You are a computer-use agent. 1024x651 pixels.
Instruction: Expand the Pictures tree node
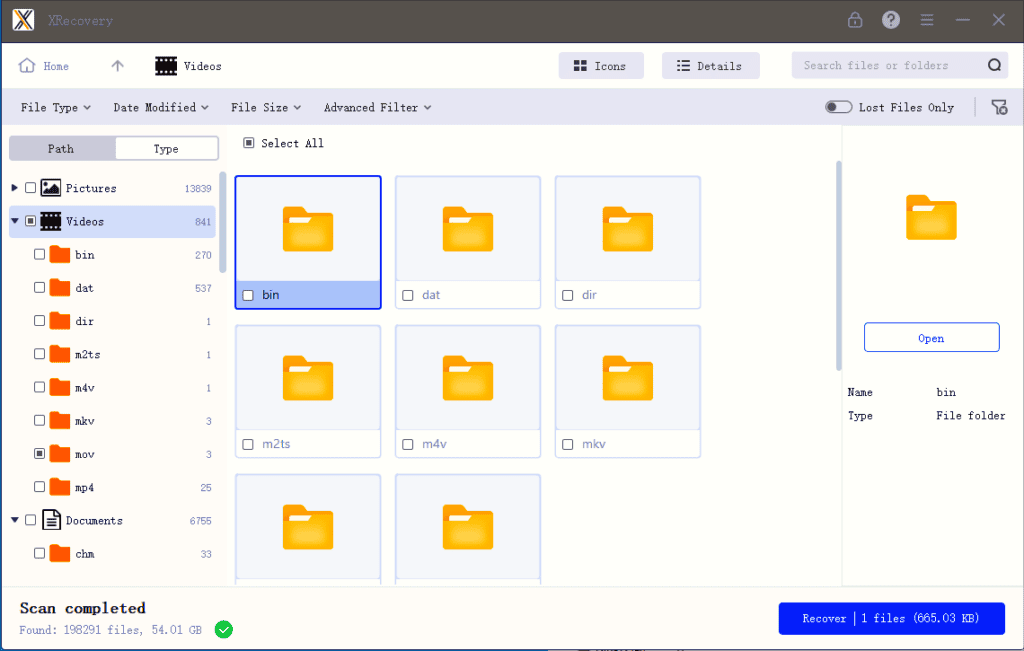click(x=15, y=188)
